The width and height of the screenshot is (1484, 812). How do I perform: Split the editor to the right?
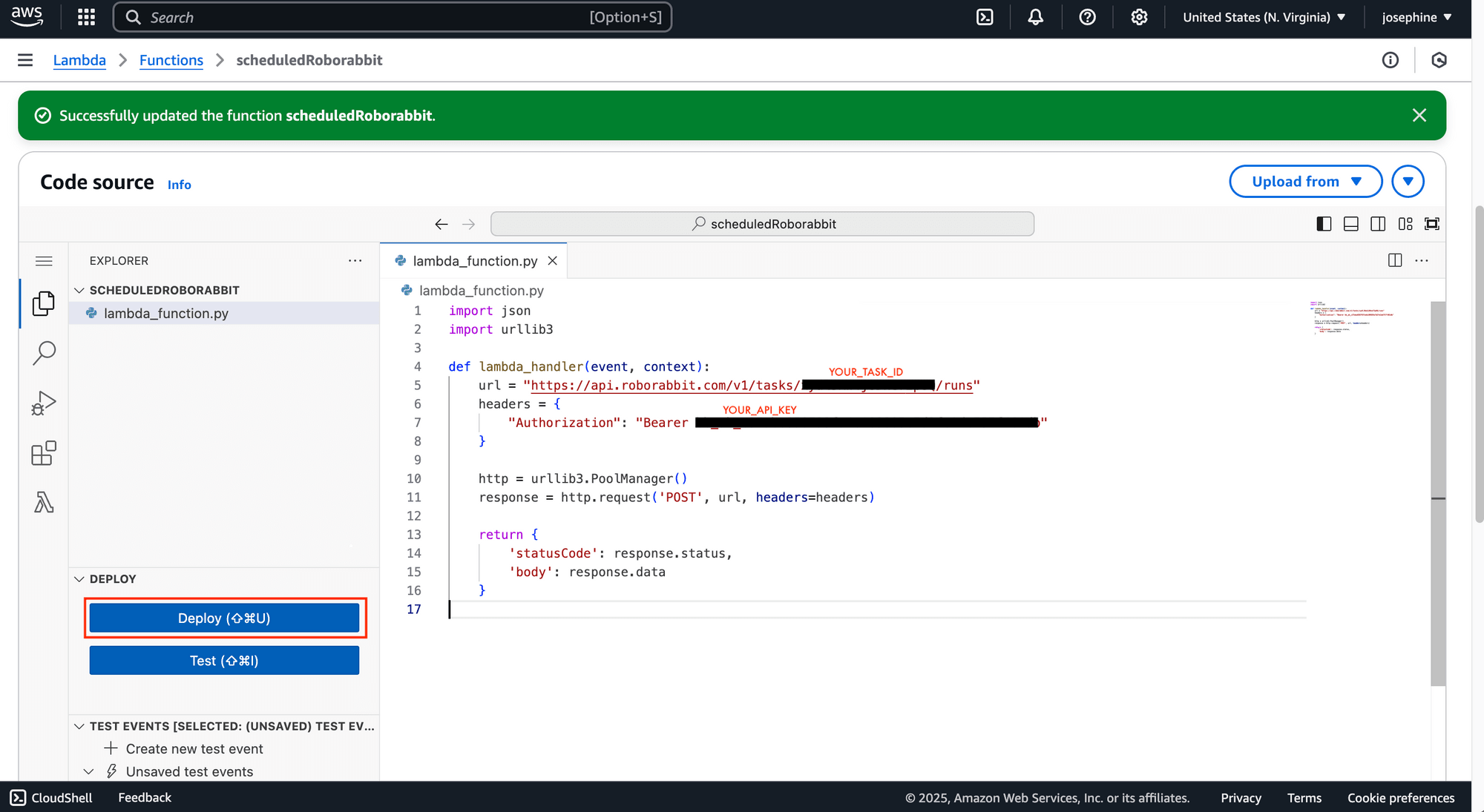(x=1395, y=260)
